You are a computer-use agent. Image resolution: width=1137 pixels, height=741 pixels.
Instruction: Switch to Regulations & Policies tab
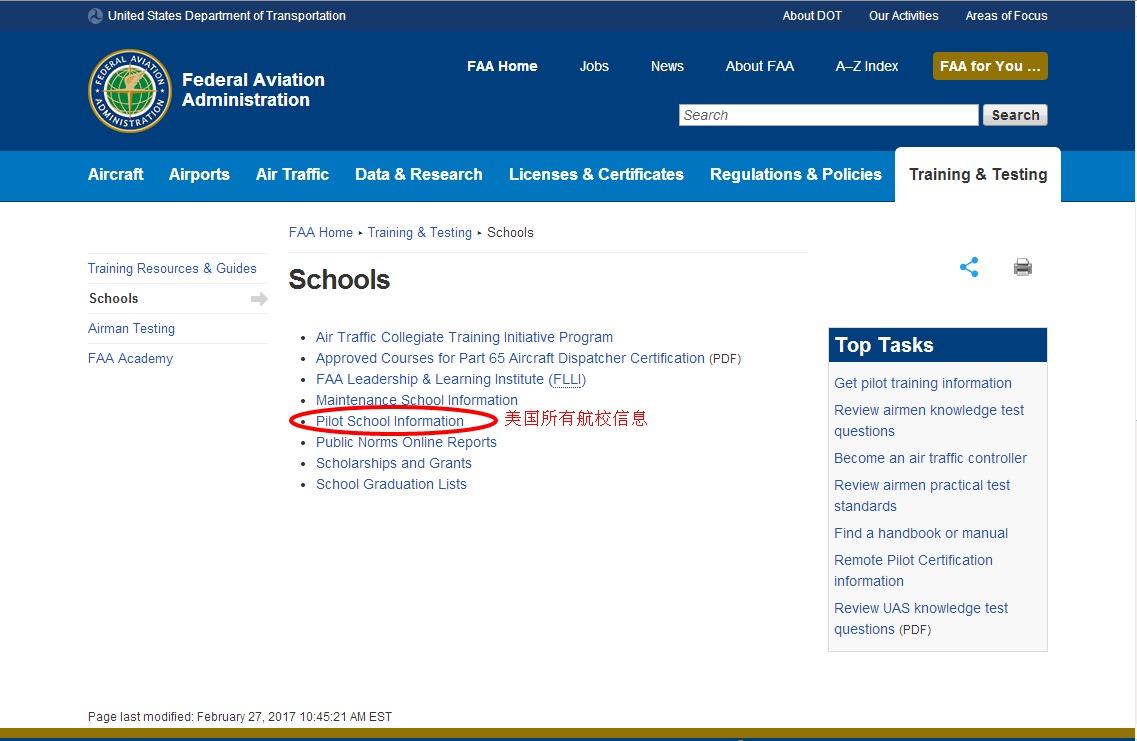click(795, 174)
